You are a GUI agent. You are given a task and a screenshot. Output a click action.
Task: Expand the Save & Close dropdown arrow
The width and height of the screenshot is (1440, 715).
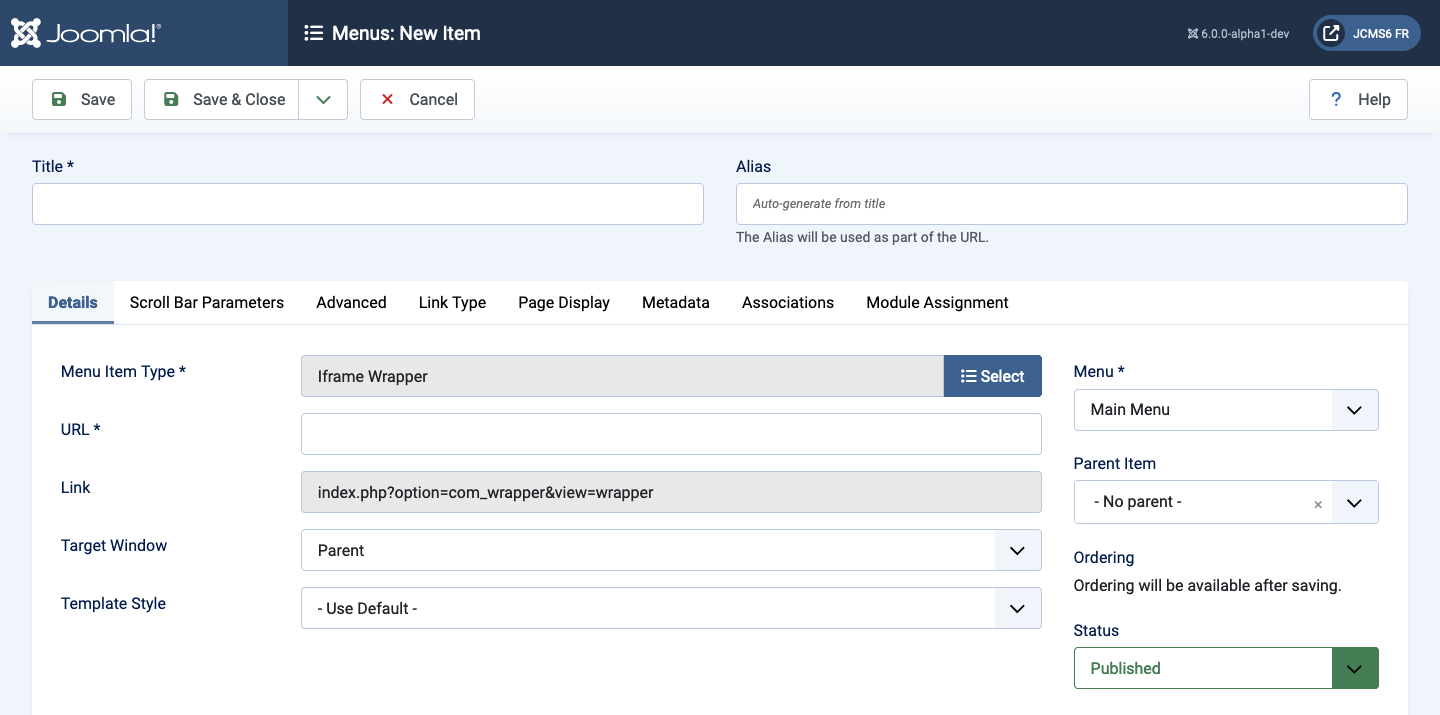pos(323,99)
